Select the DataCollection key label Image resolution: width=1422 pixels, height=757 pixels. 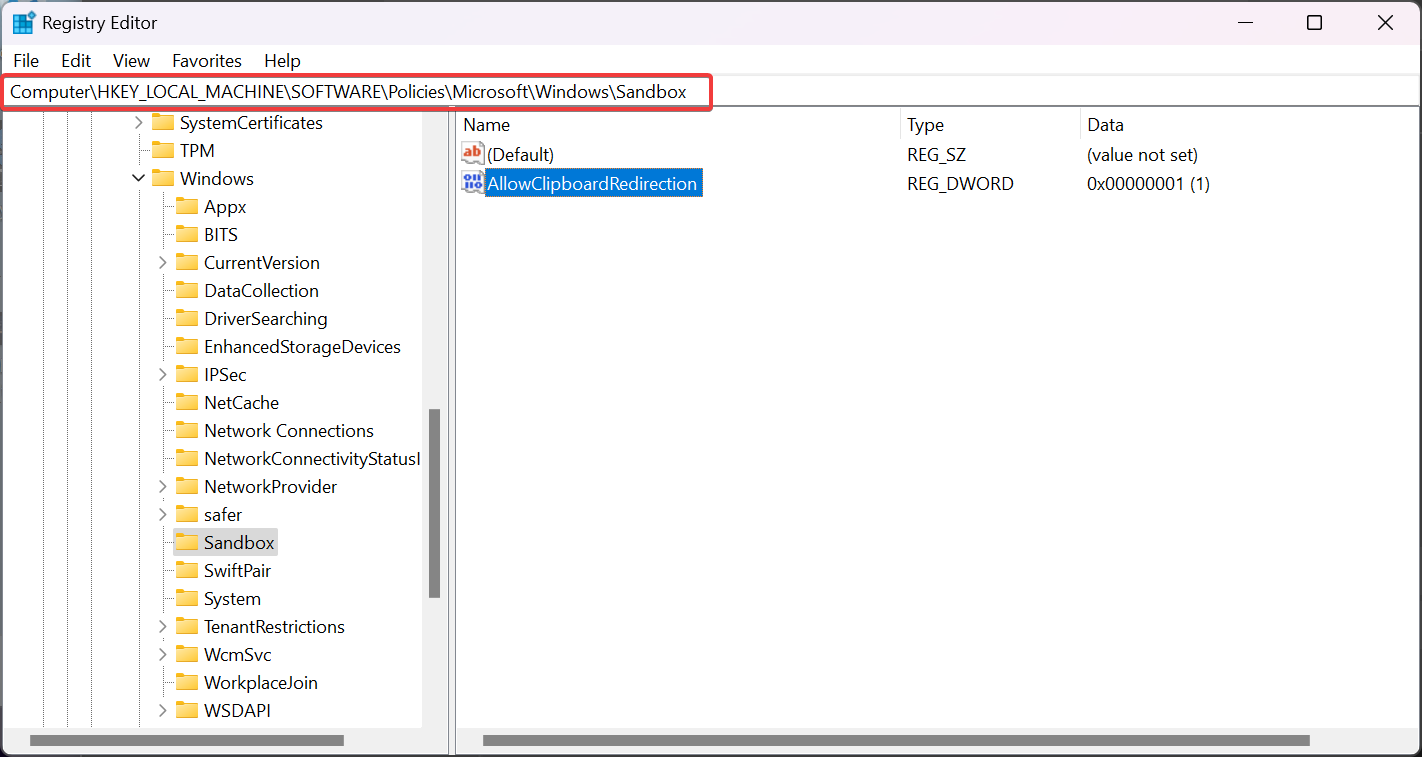[261, 291]
